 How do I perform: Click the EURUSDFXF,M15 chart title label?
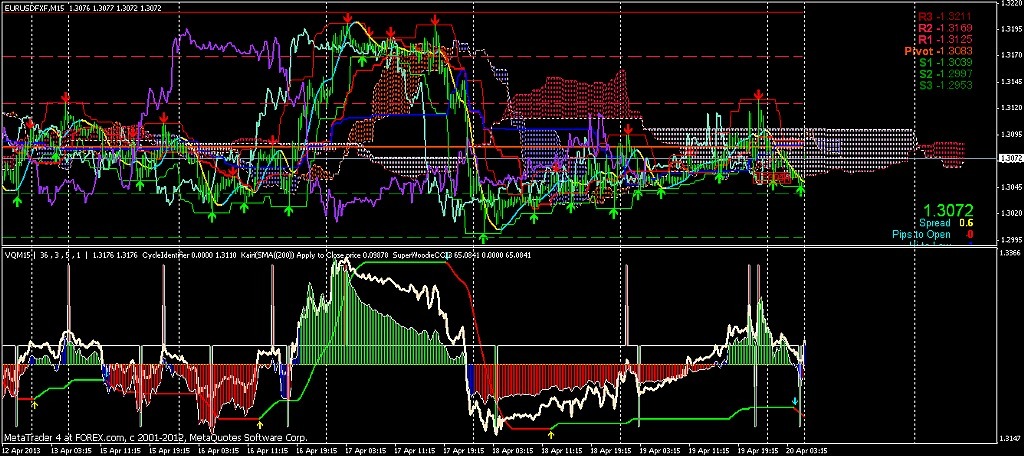pos(34,8)
